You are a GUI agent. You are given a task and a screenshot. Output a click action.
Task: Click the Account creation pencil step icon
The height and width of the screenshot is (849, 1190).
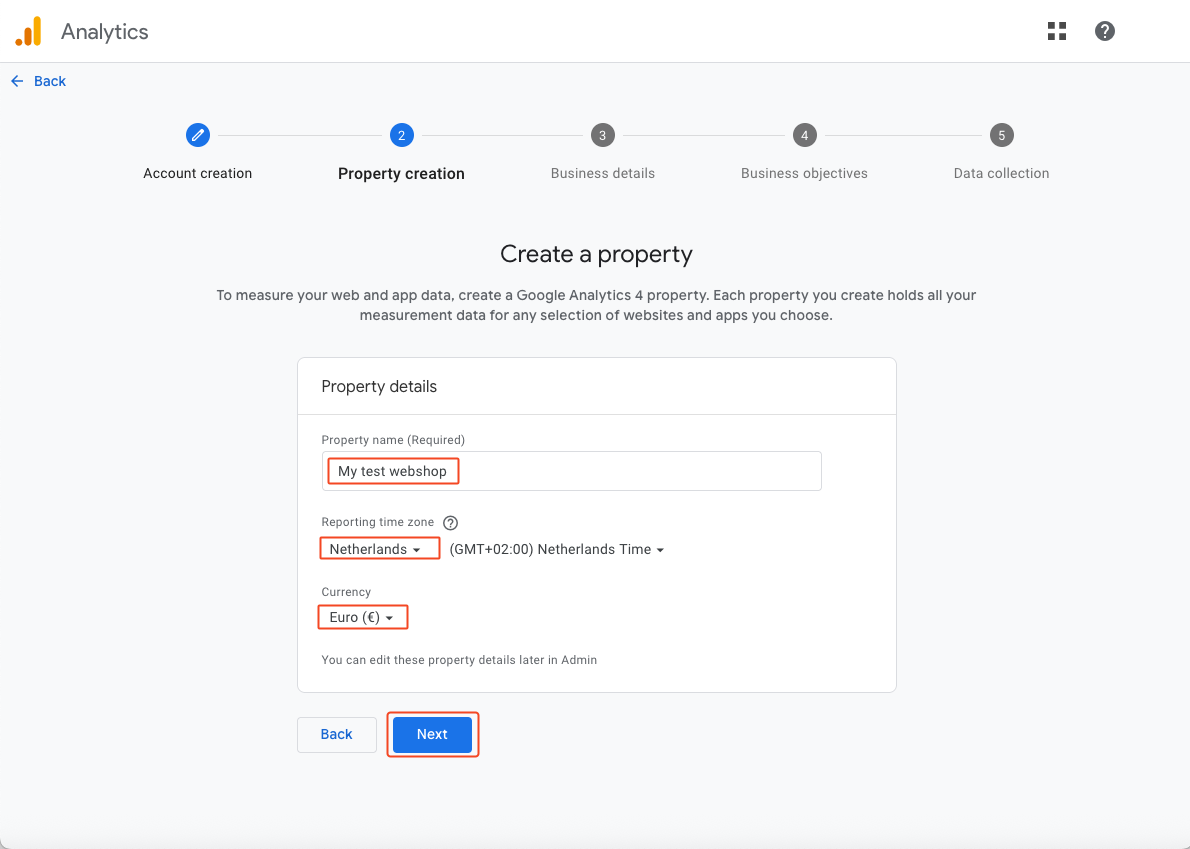point(197,135)
